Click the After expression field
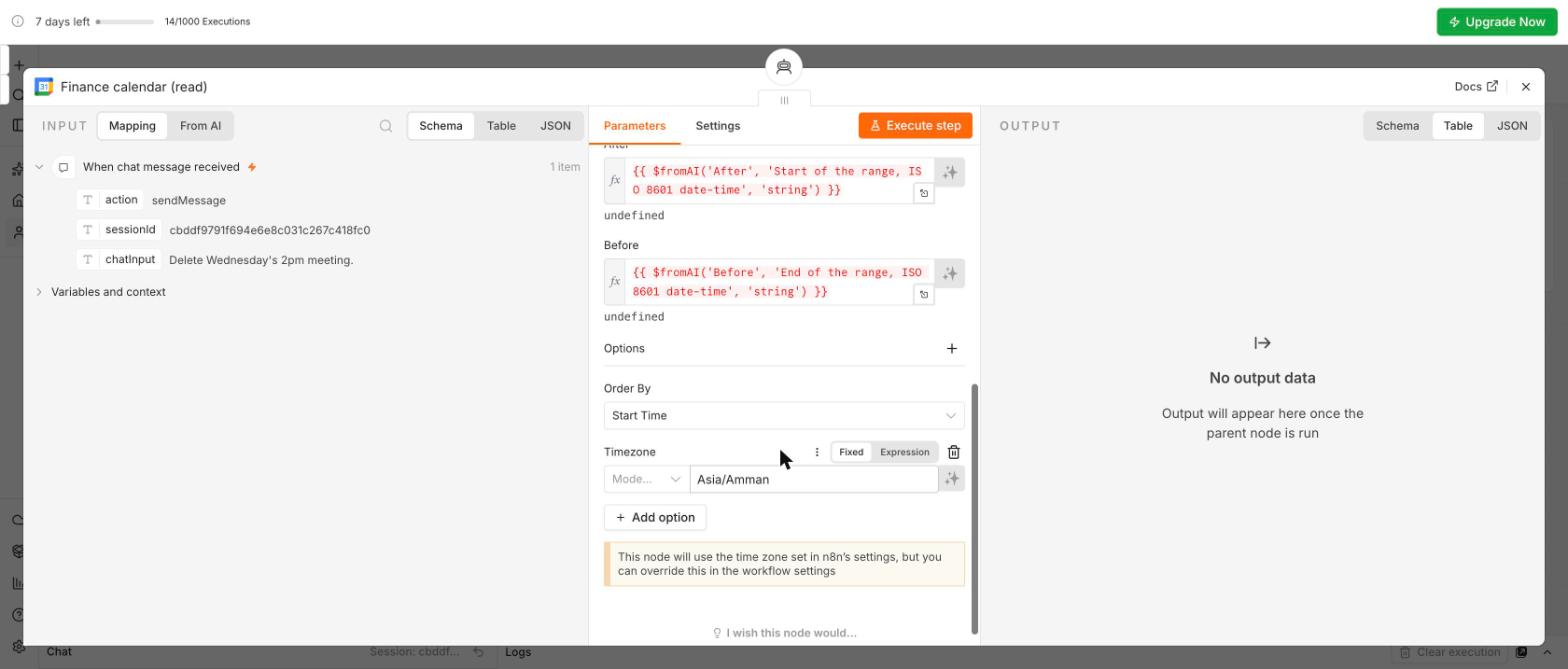The width and height of the screenshot is (1568, 669). click(x=779, y=181)
